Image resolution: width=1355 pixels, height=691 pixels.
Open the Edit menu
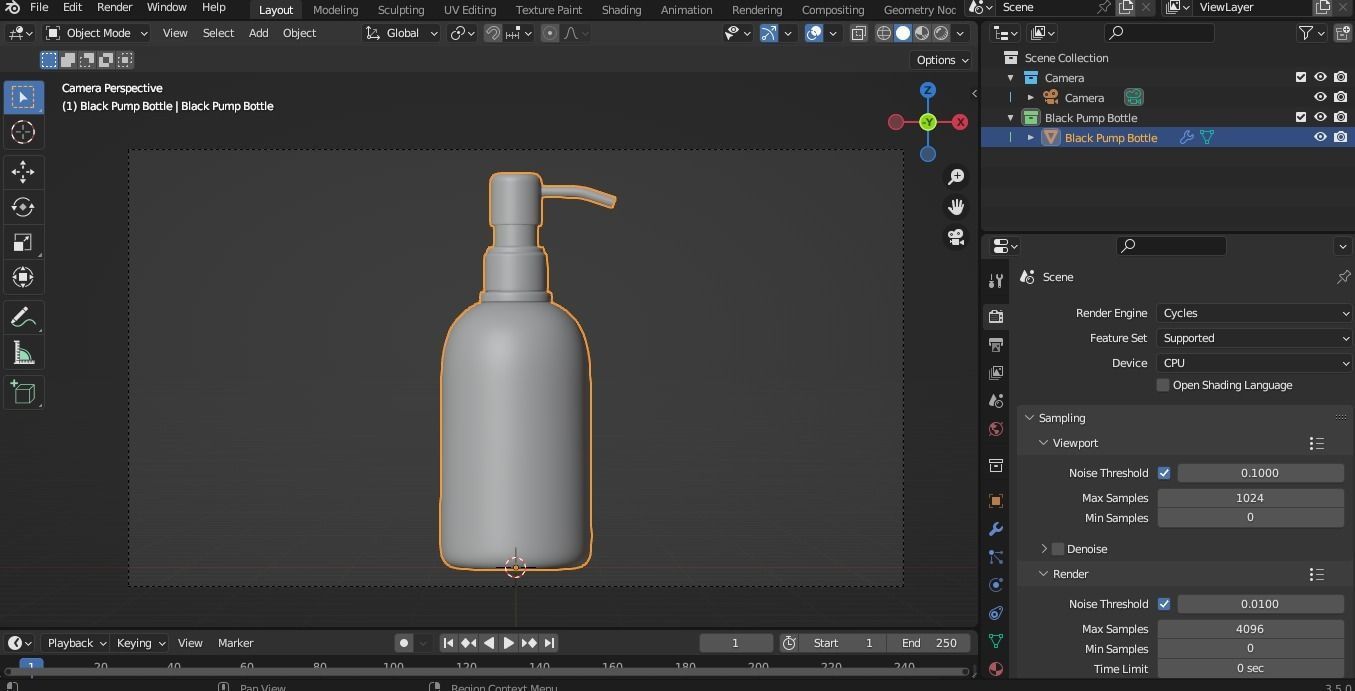(x=72, y=7)
